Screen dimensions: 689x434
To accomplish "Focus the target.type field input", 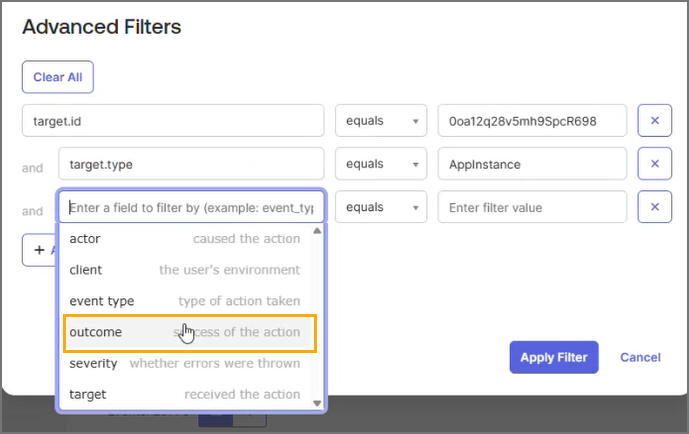I will point(191,163).
